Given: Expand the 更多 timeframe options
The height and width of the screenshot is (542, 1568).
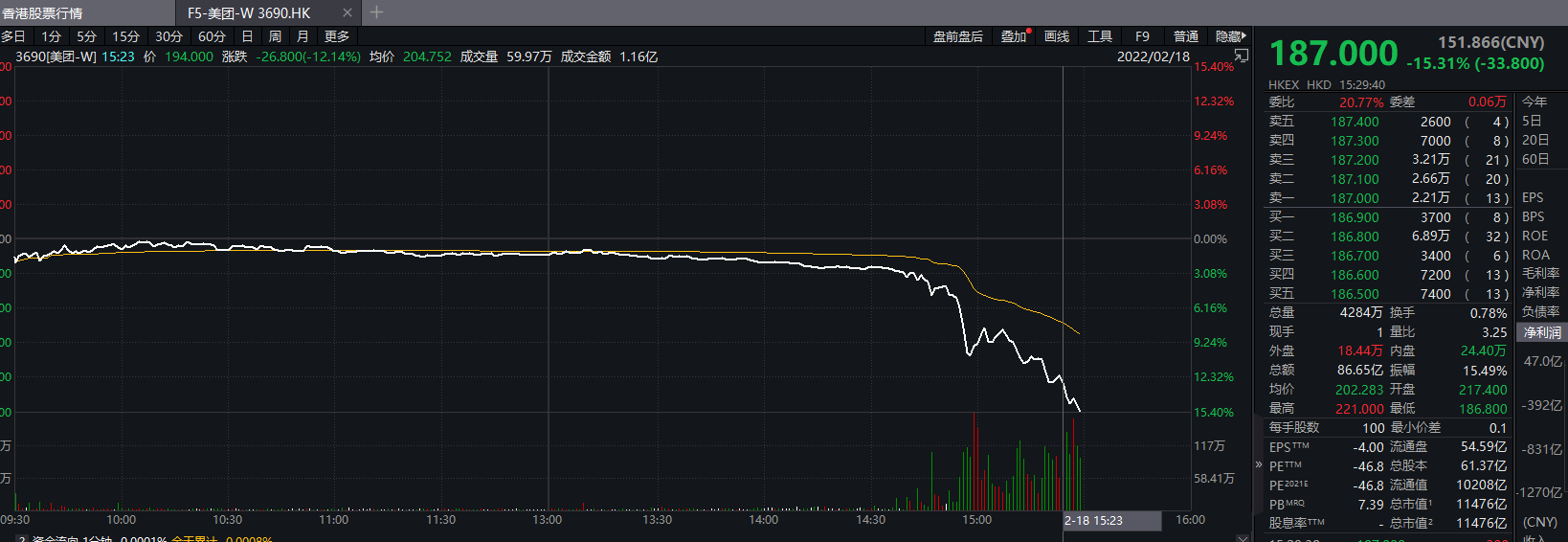Looking at the screenshot, I should [337, 36].
